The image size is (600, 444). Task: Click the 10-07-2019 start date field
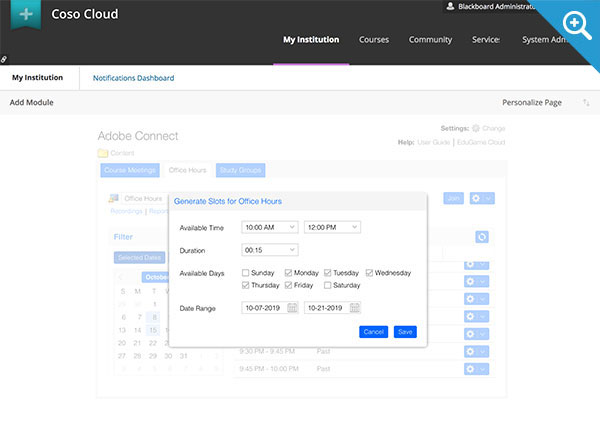270,308
